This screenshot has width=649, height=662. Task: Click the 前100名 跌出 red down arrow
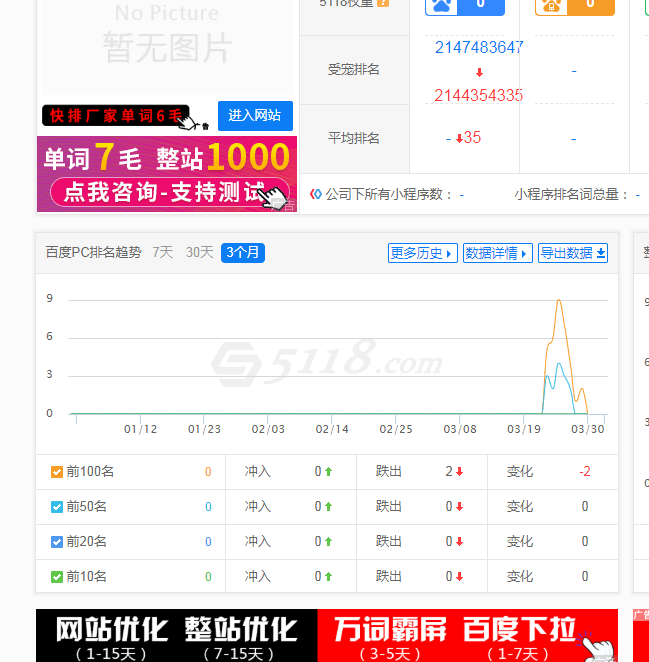459,472
